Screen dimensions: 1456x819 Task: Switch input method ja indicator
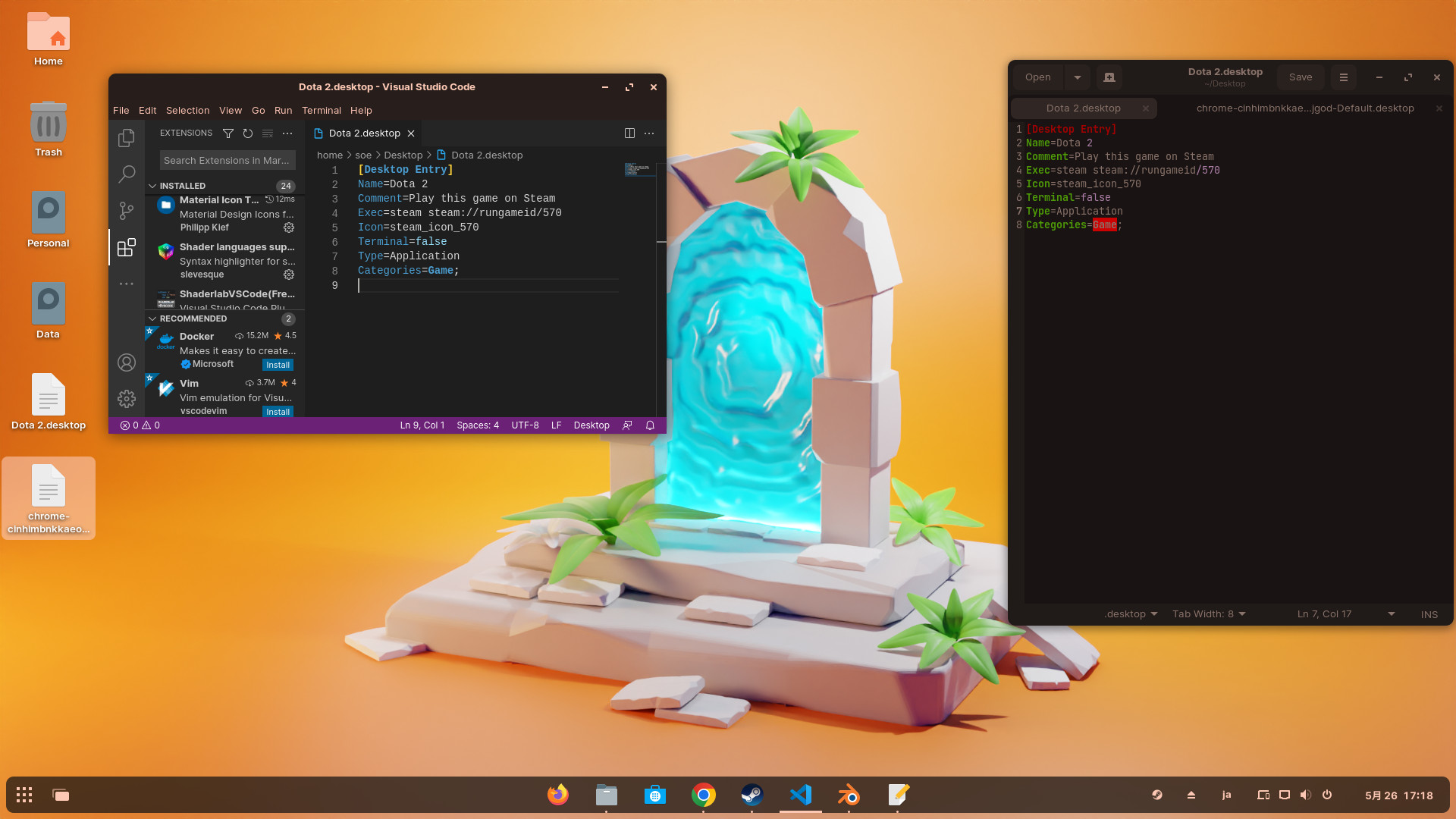(x=1226, y=795)
